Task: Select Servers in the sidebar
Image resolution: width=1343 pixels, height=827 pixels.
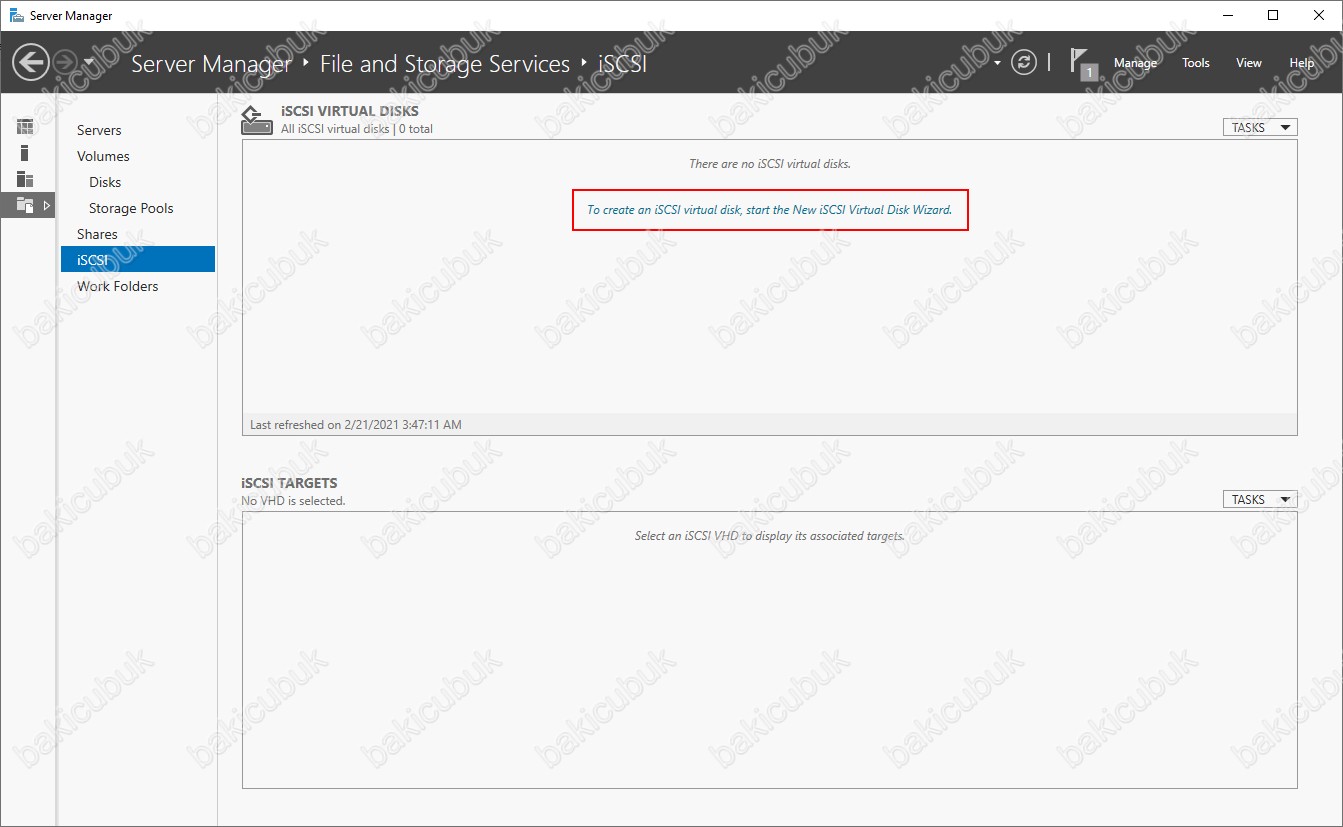Action: (99, 130)
